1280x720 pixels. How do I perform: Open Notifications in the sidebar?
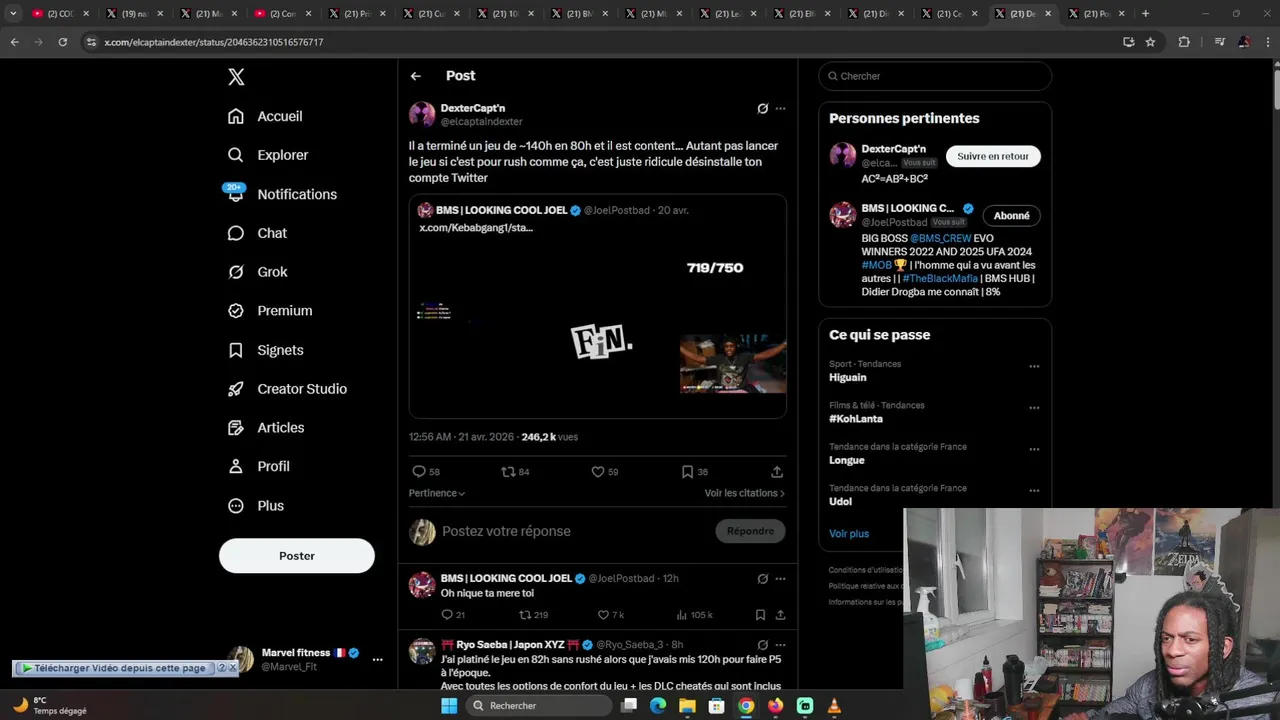click(282, 194)
